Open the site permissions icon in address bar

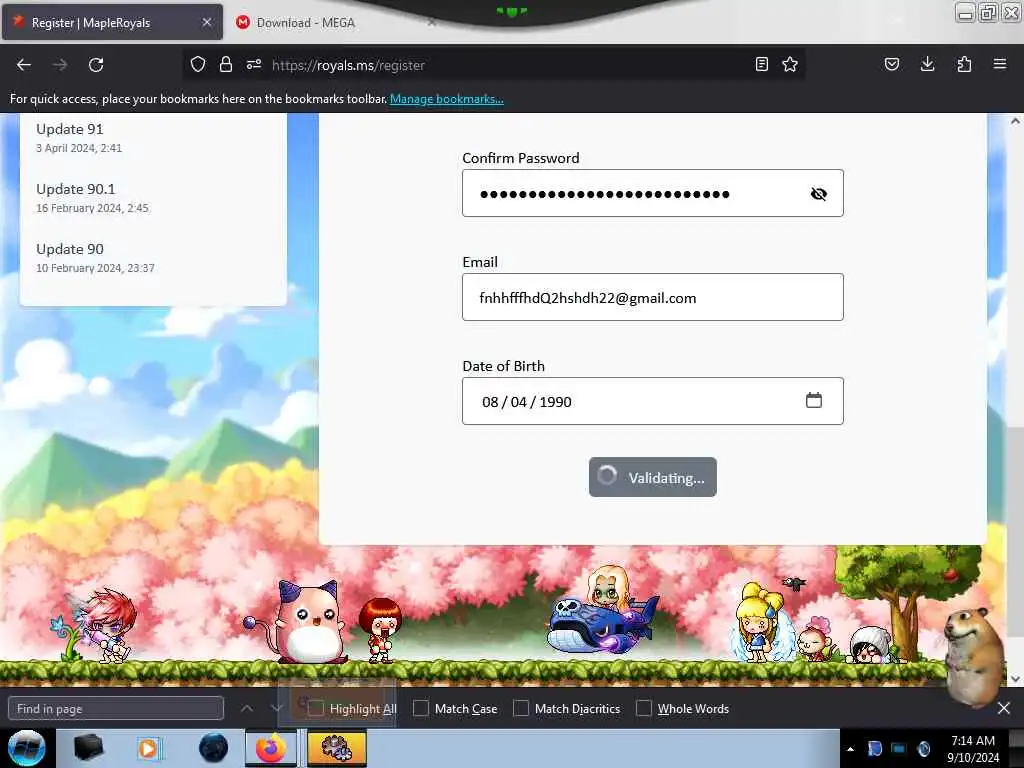tap(254, 65)
